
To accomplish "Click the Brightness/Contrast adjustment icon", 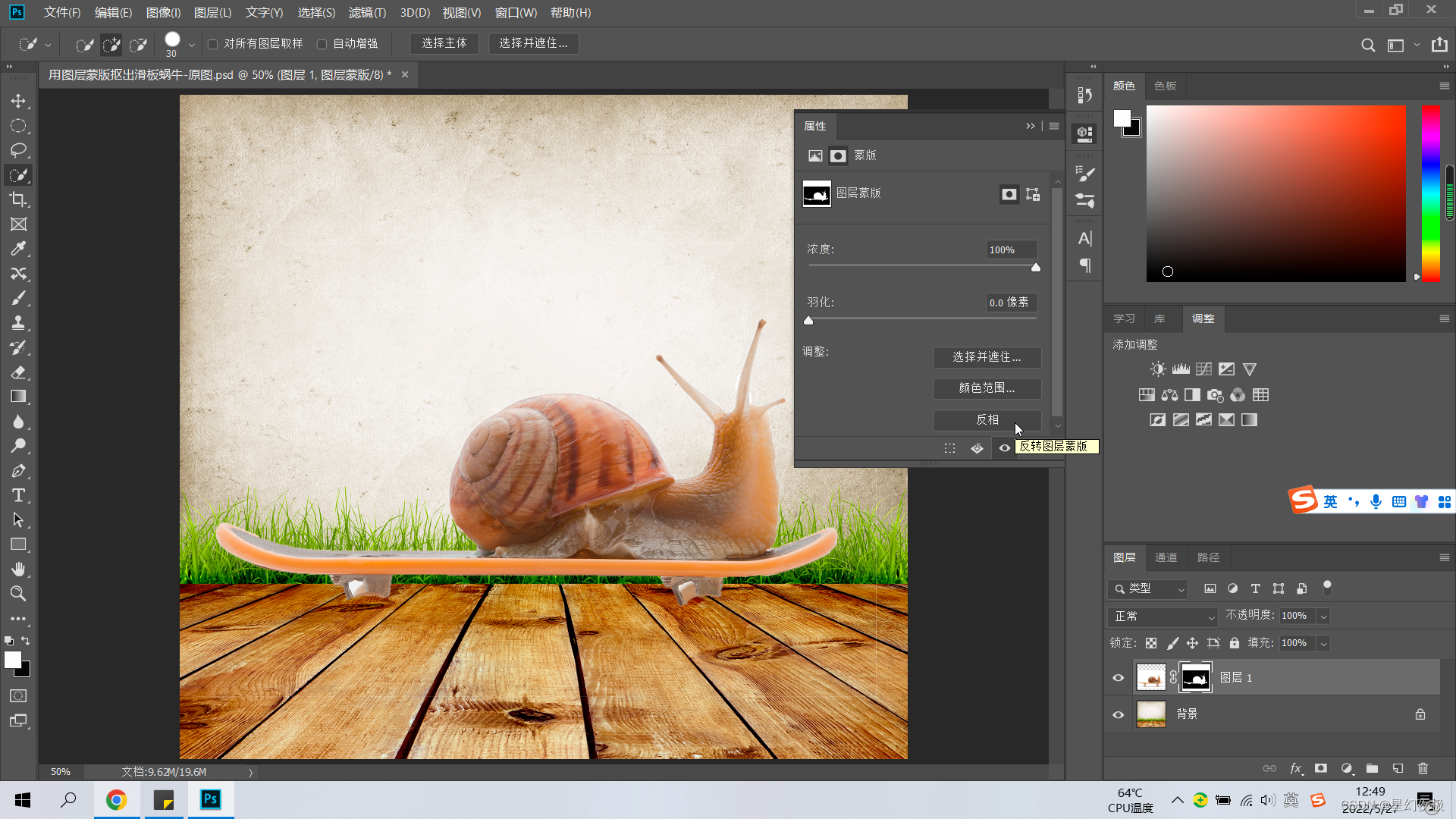I will (1157, 369).
